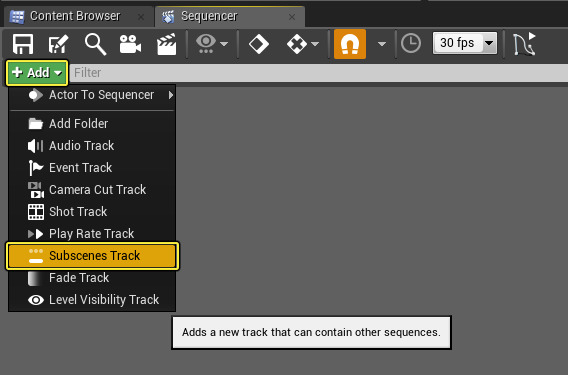
Task: Choose Fade Track from menu
Action: coord(92,278)
